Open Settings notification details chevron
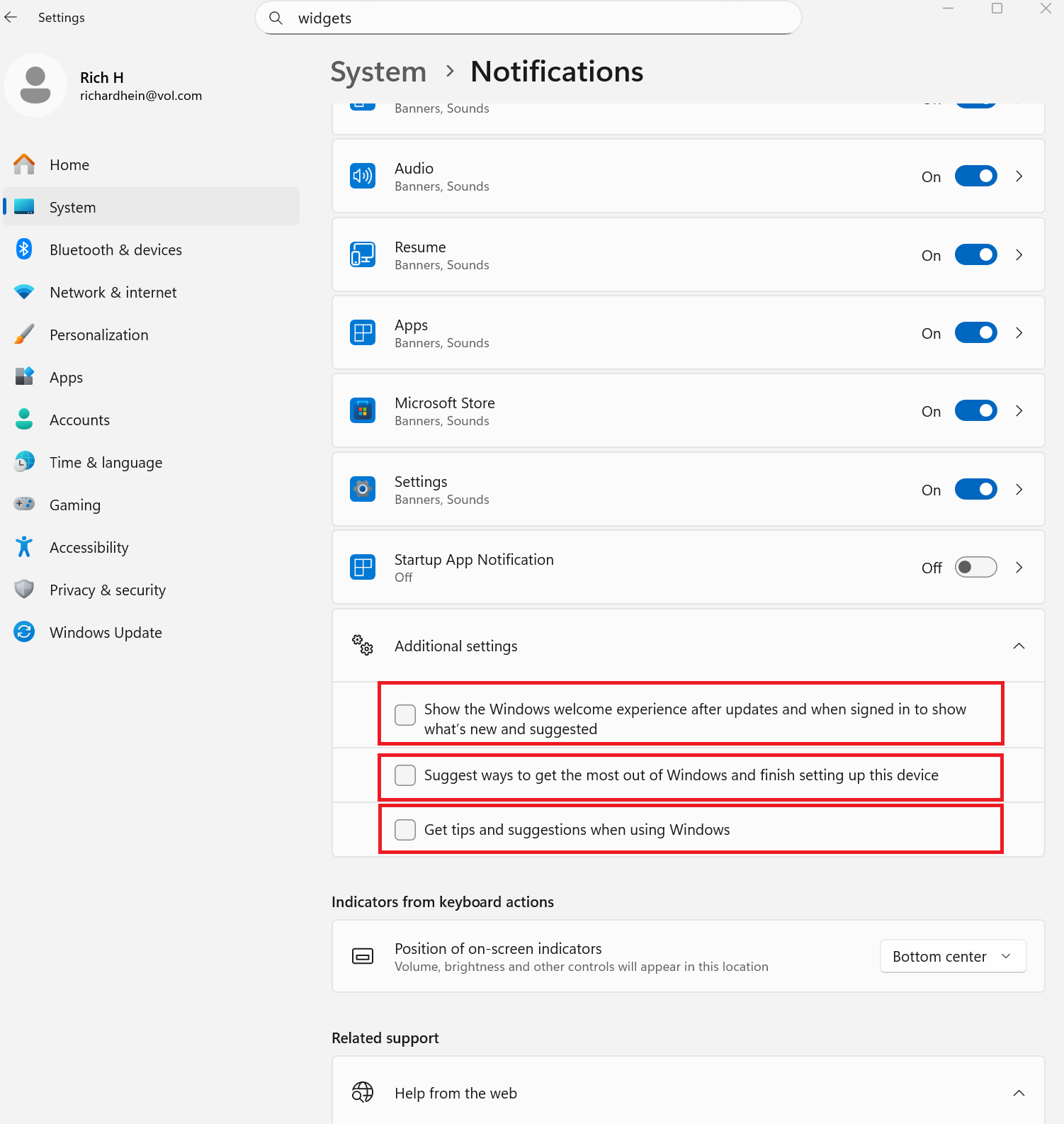The image size is (1064, 1124). [x=1019, y=489]
